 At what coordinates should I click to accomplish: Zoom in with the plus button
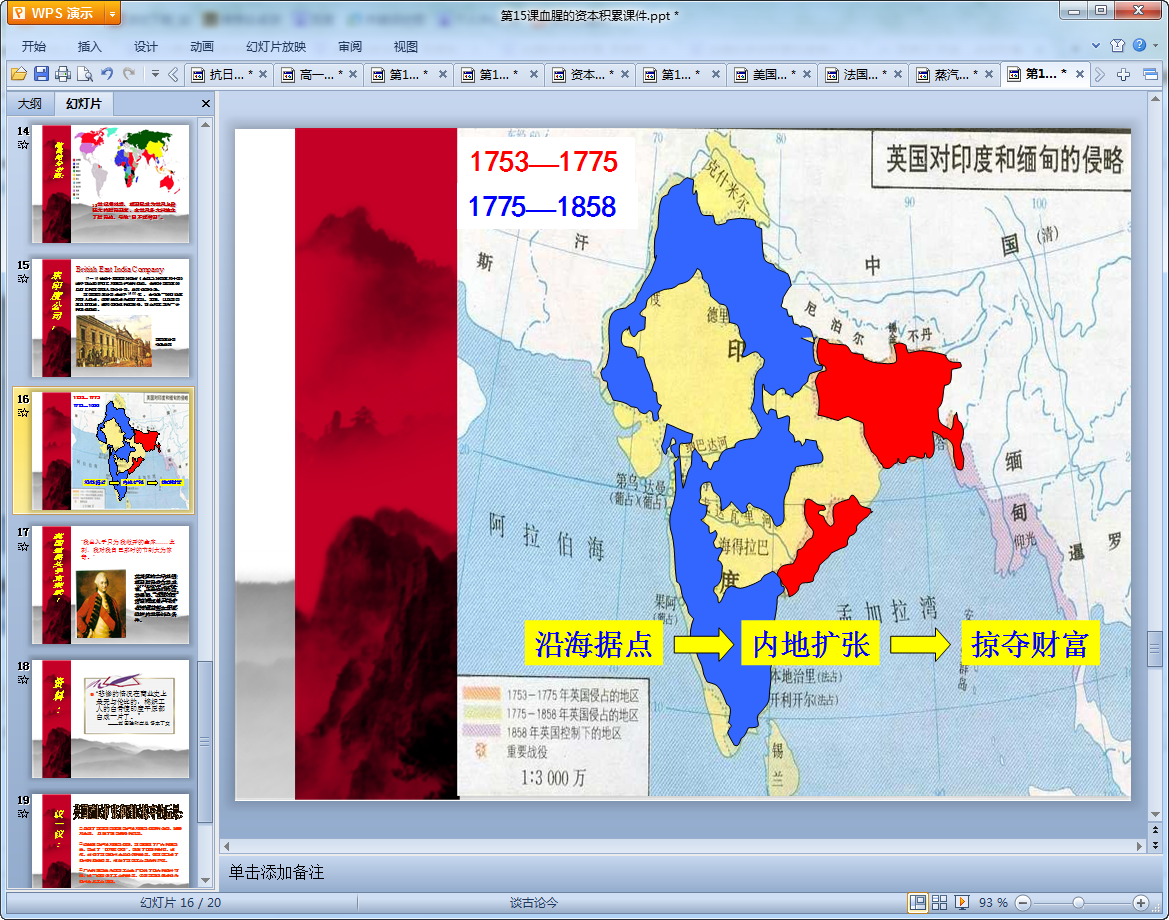pos(1141,903)
